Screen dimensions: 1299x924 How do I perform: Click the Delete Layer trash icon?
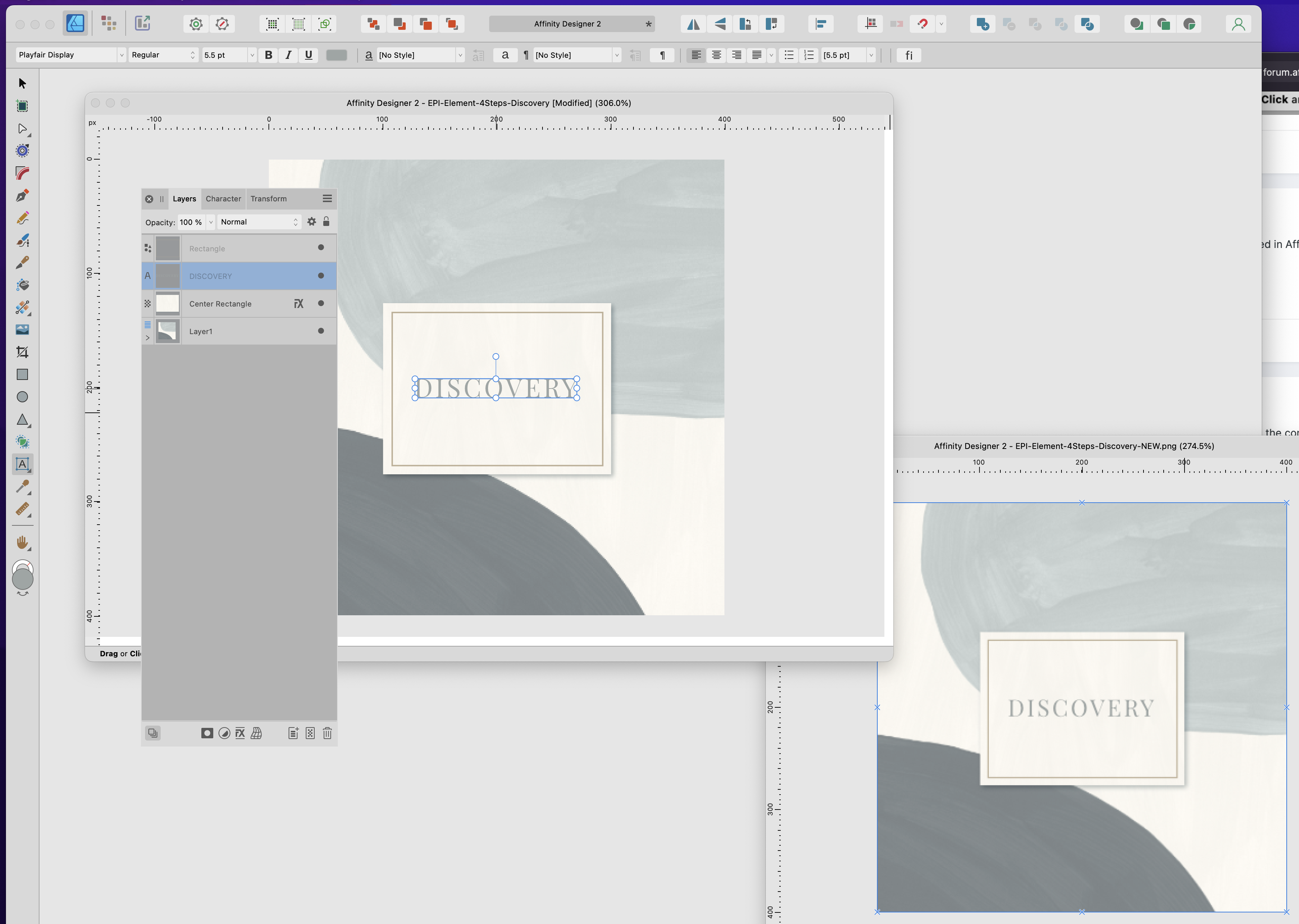point(327,733)
